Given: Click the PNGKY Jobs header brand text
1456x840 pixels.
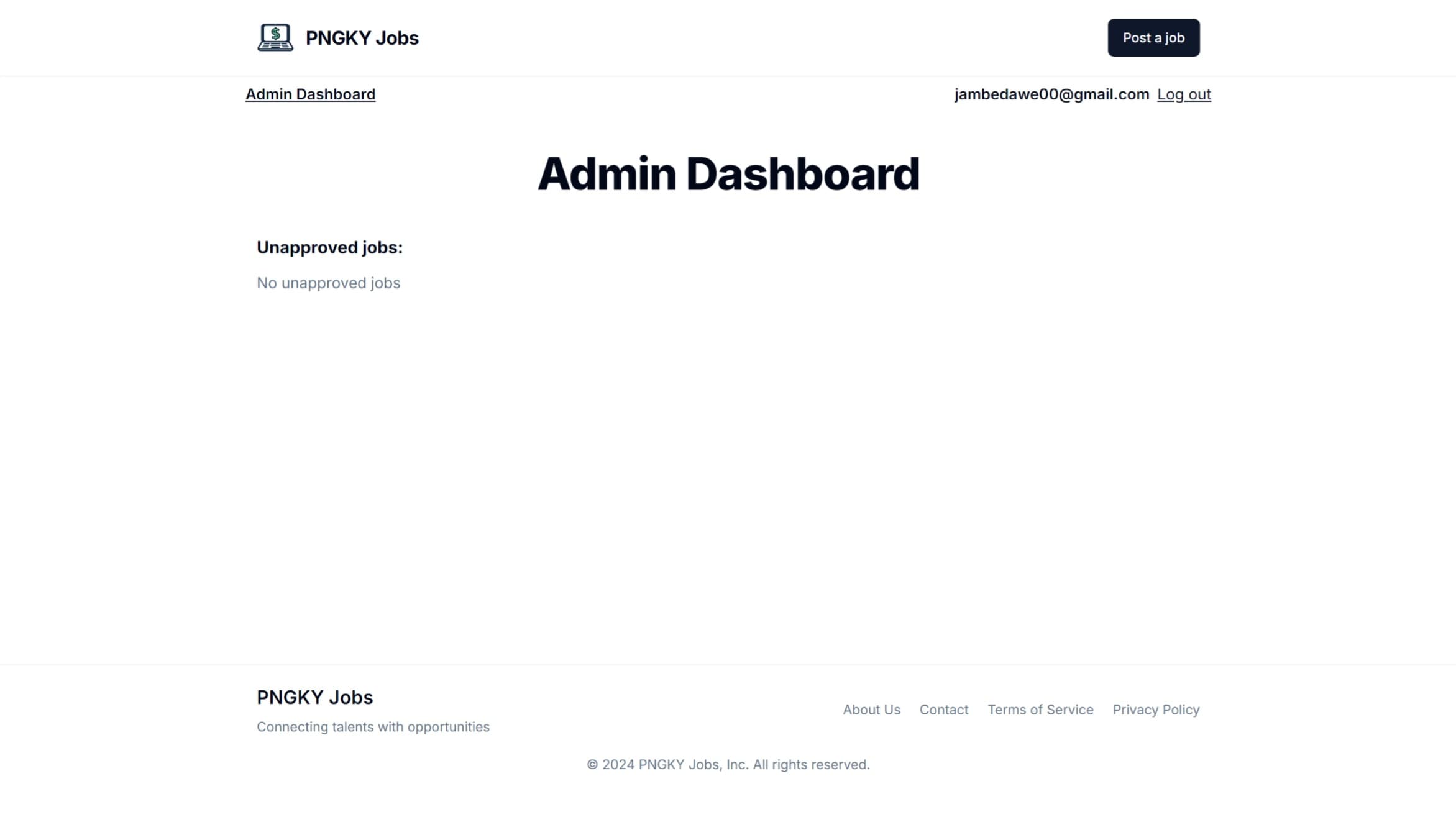Looking at the screenshot, I should pos(362,38).
